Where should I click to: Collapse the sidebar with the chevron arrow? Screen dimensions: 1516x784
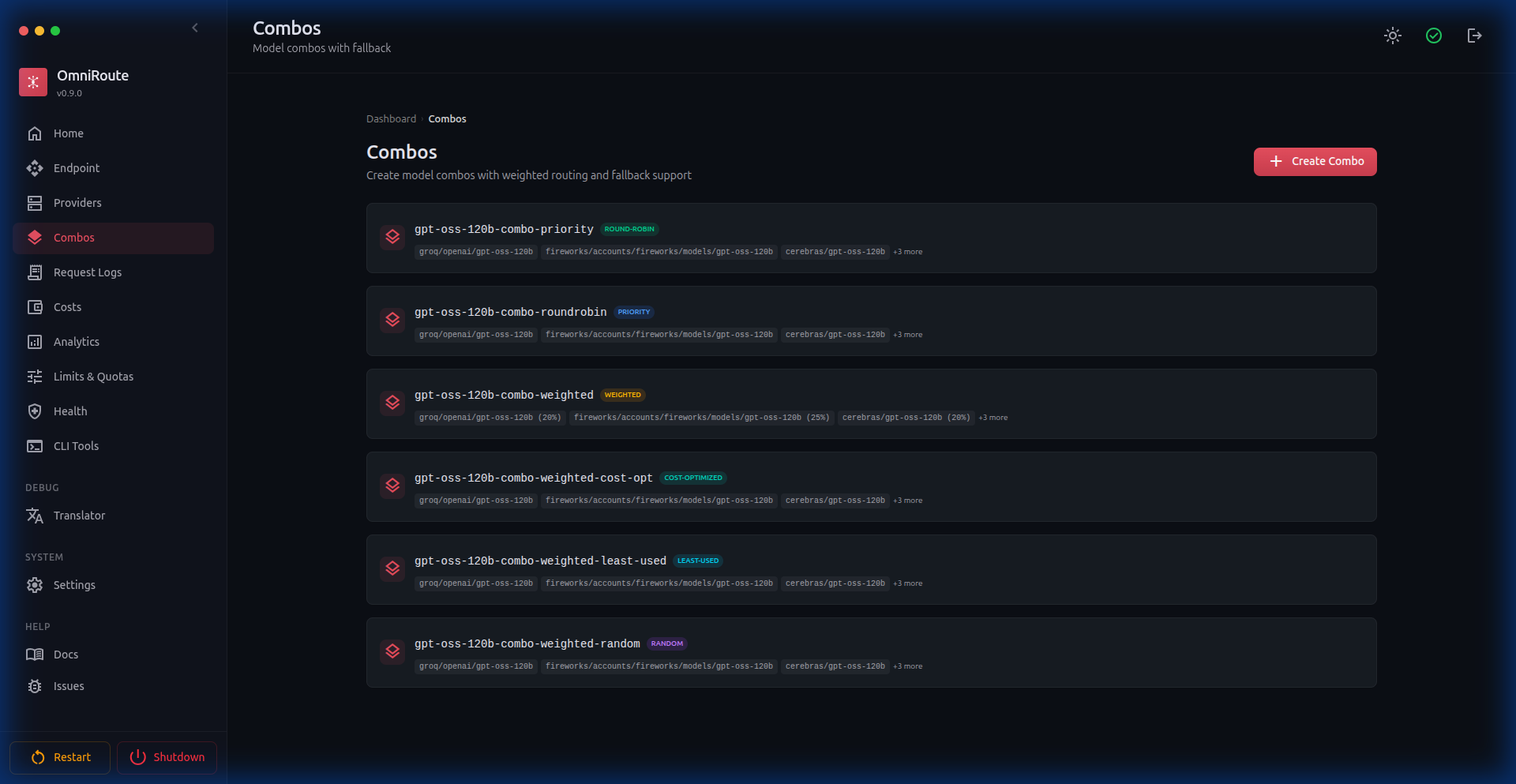[x=195, y=28]
